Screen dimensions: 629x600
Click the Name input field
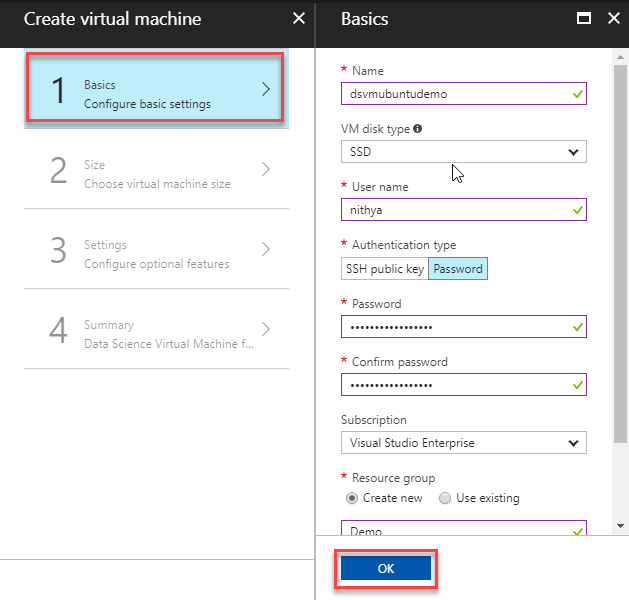tap(455, 94)
